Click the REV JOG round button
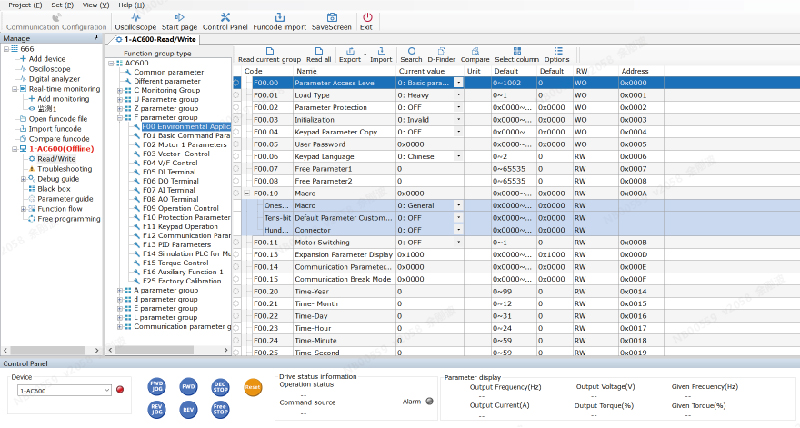 coord(157,410)
